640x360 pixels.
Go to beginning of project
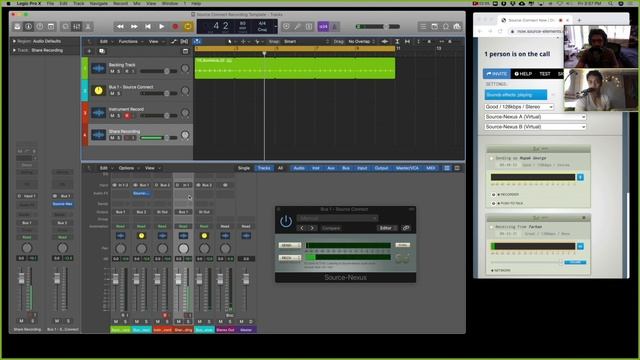point(148,27)
